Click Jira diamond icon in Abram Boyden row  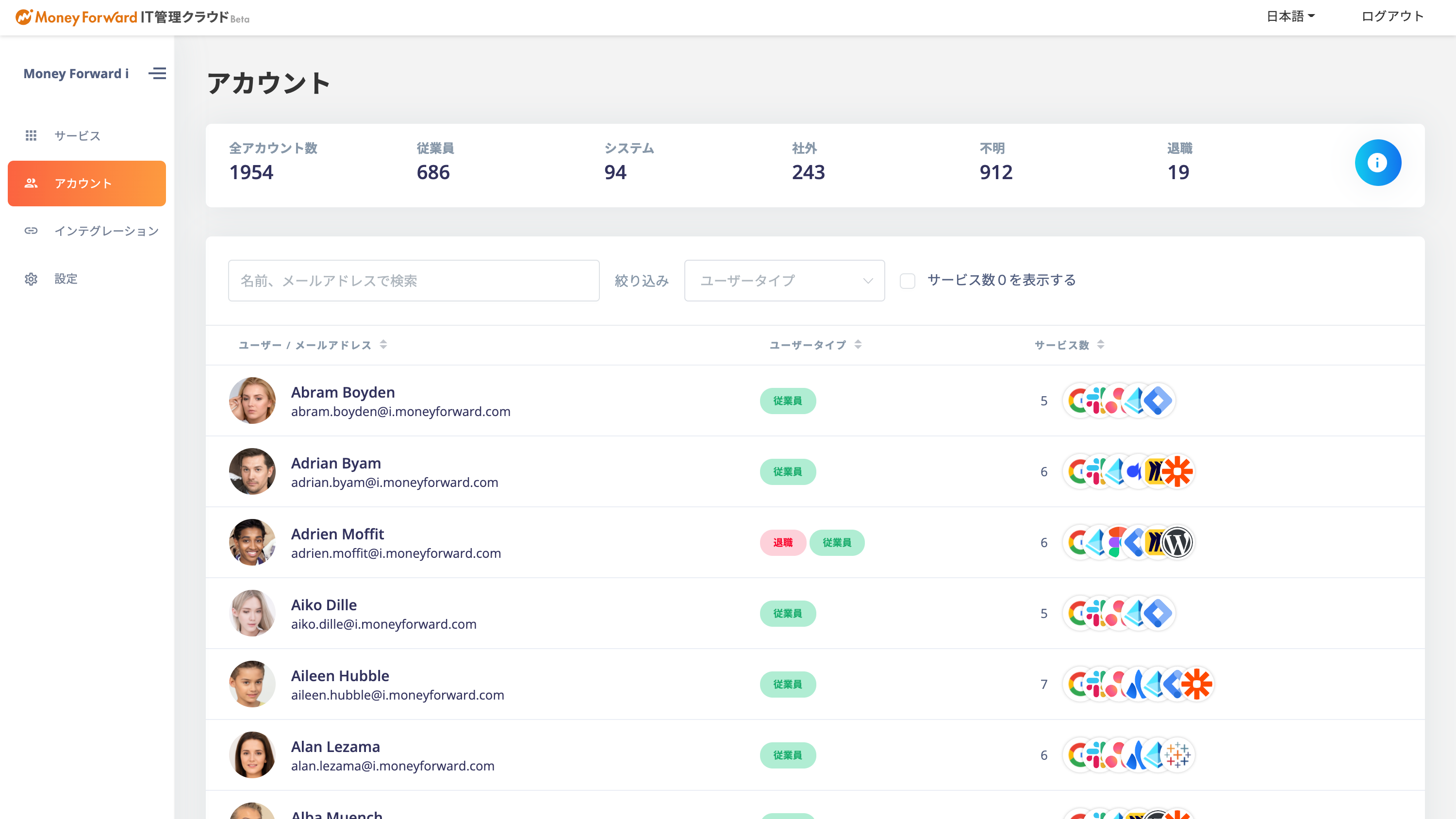point(1158,401)
